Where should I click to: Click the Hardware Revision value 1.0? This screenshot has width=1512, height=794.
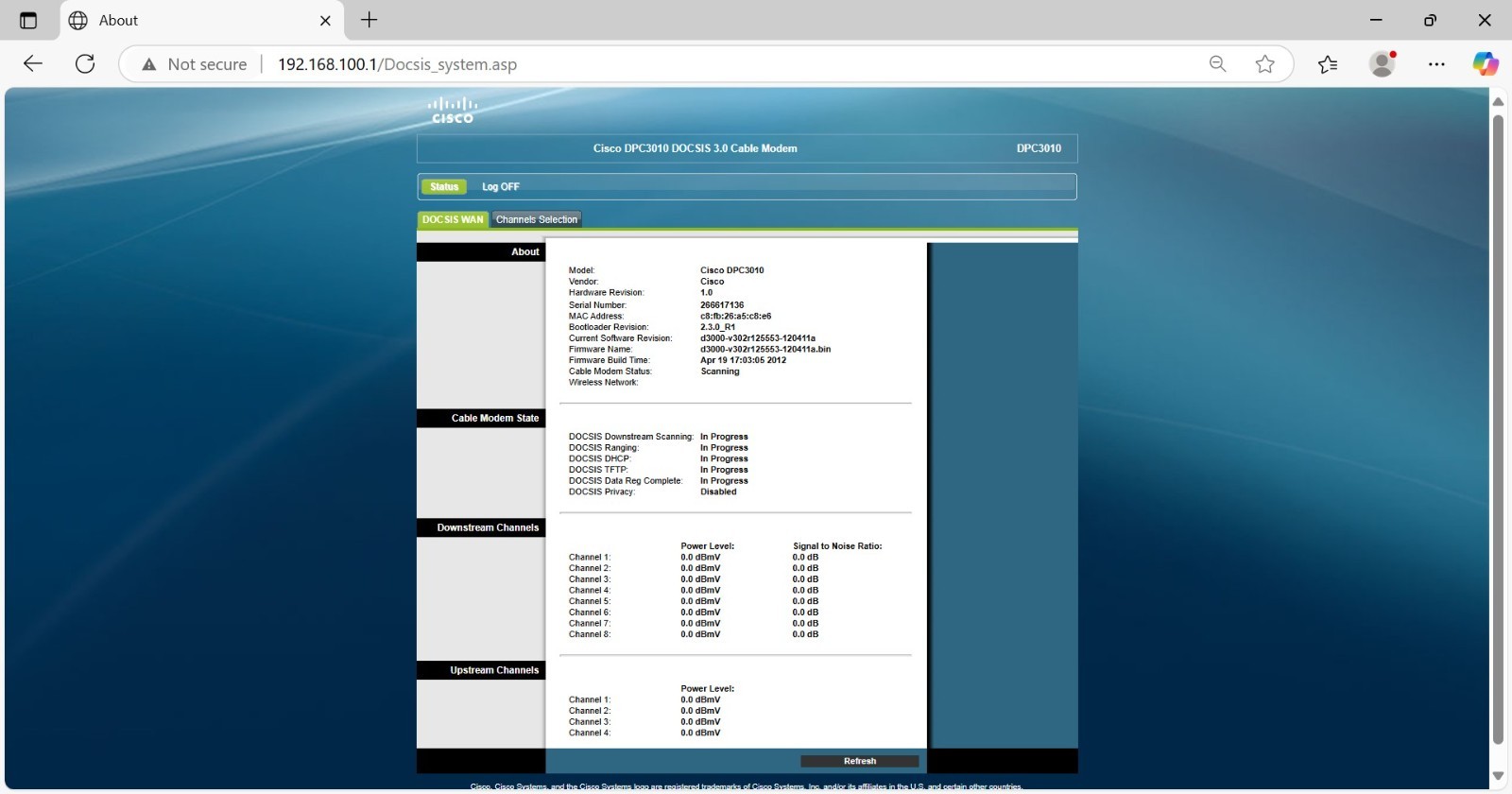[707, 293]
